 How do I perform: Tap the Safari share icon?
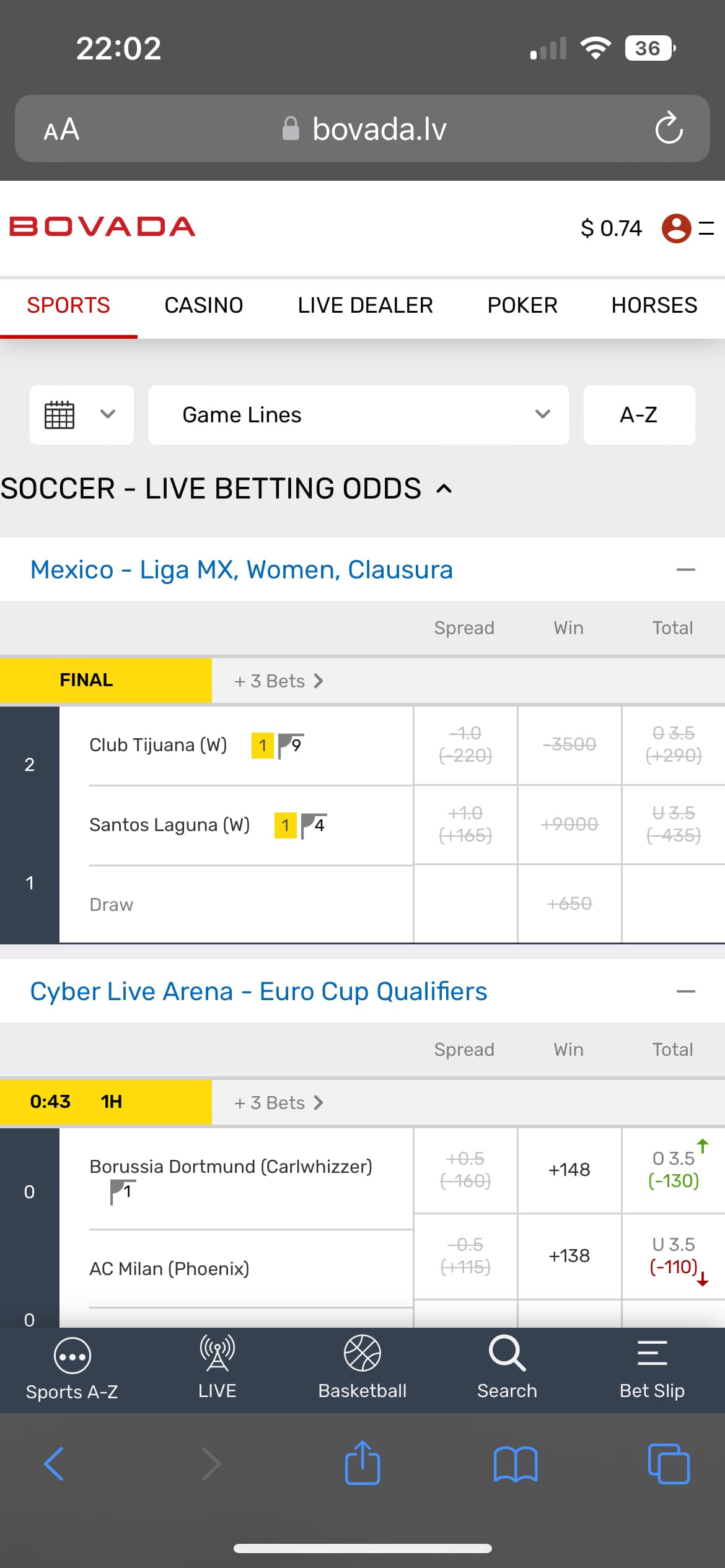coord(362,1464)
